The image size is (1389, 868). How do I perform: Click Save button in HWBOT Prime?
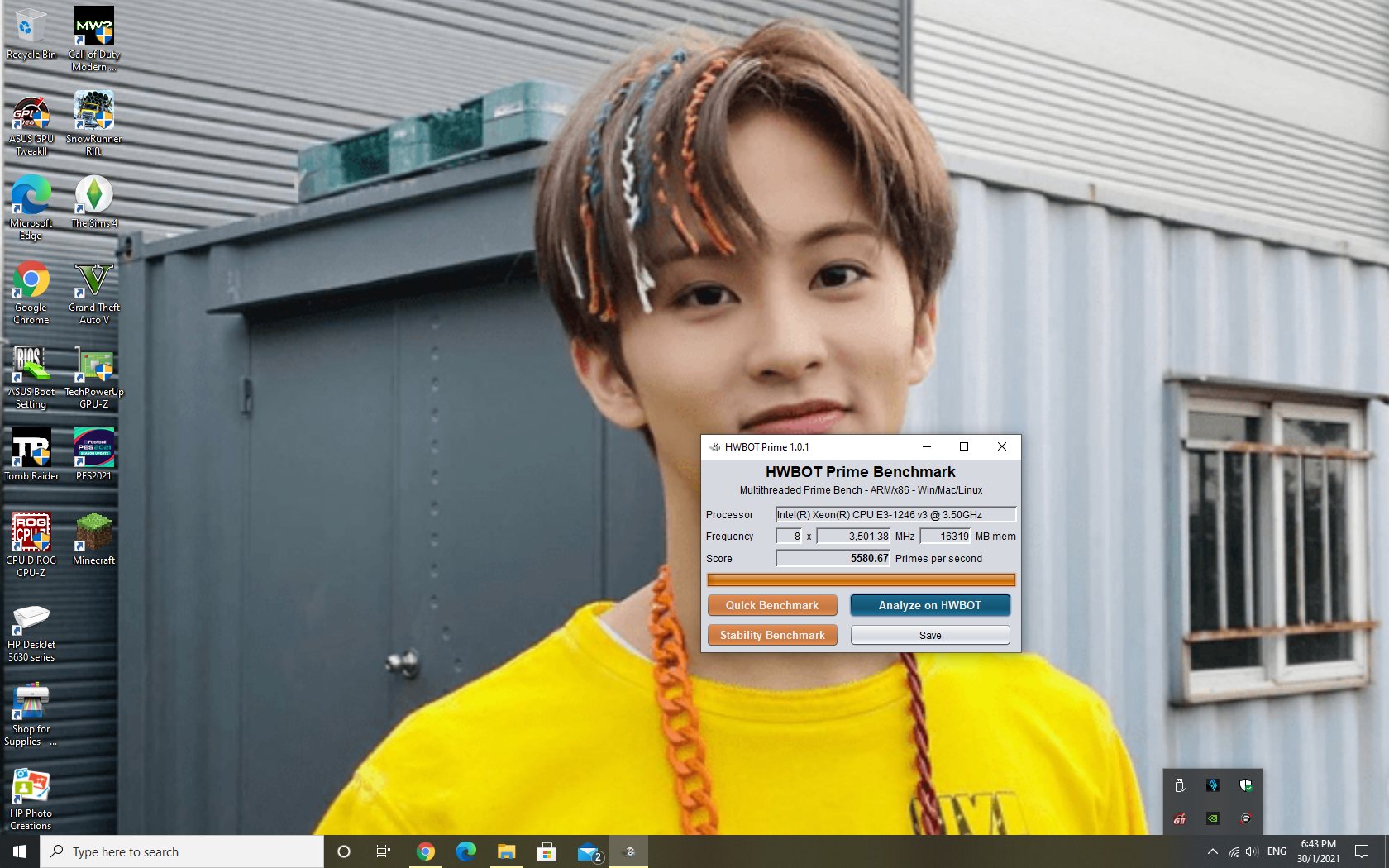click(x=930, y=635)
